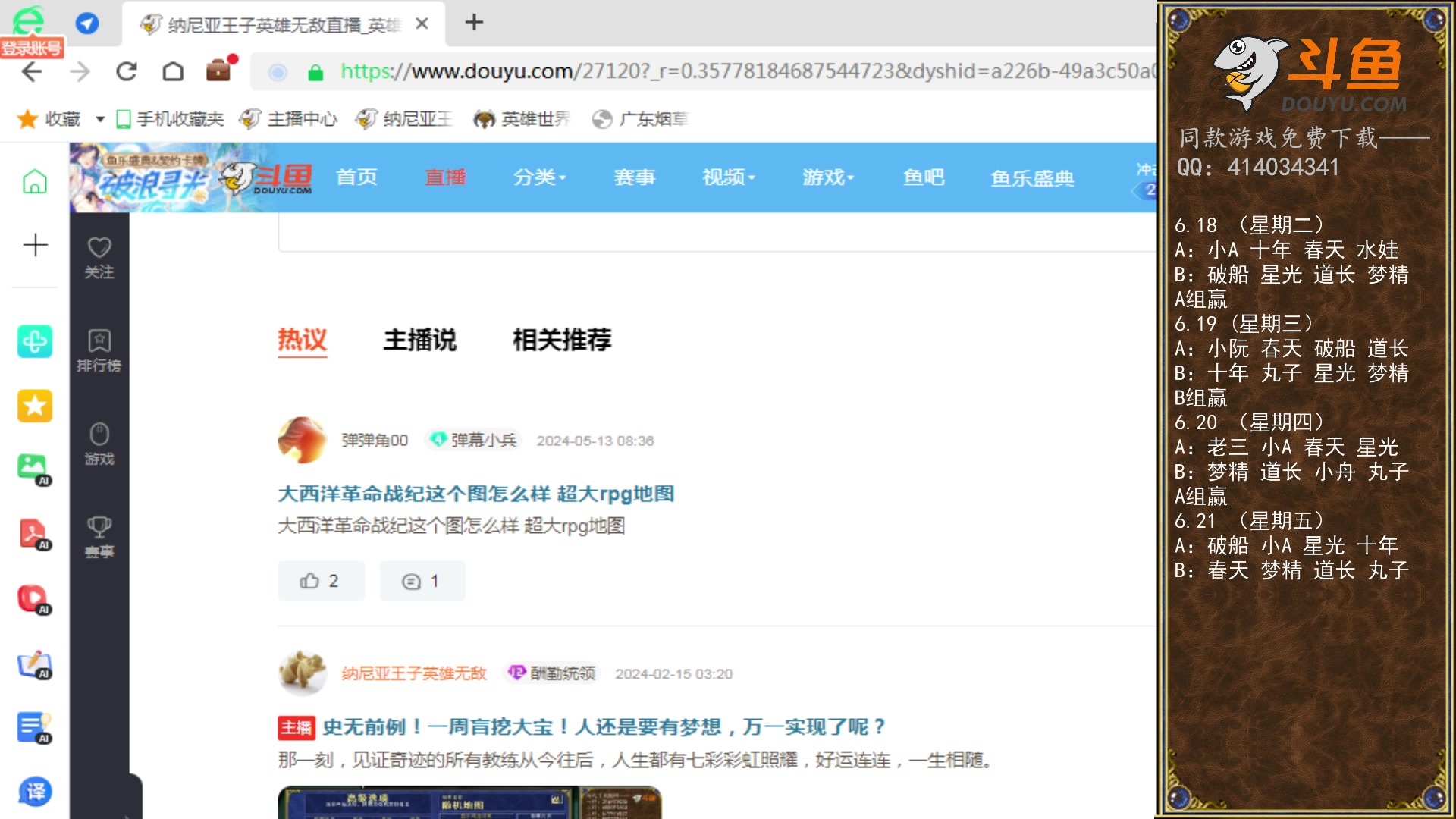Expand the 视频 dropdown menu

(728, 177)
